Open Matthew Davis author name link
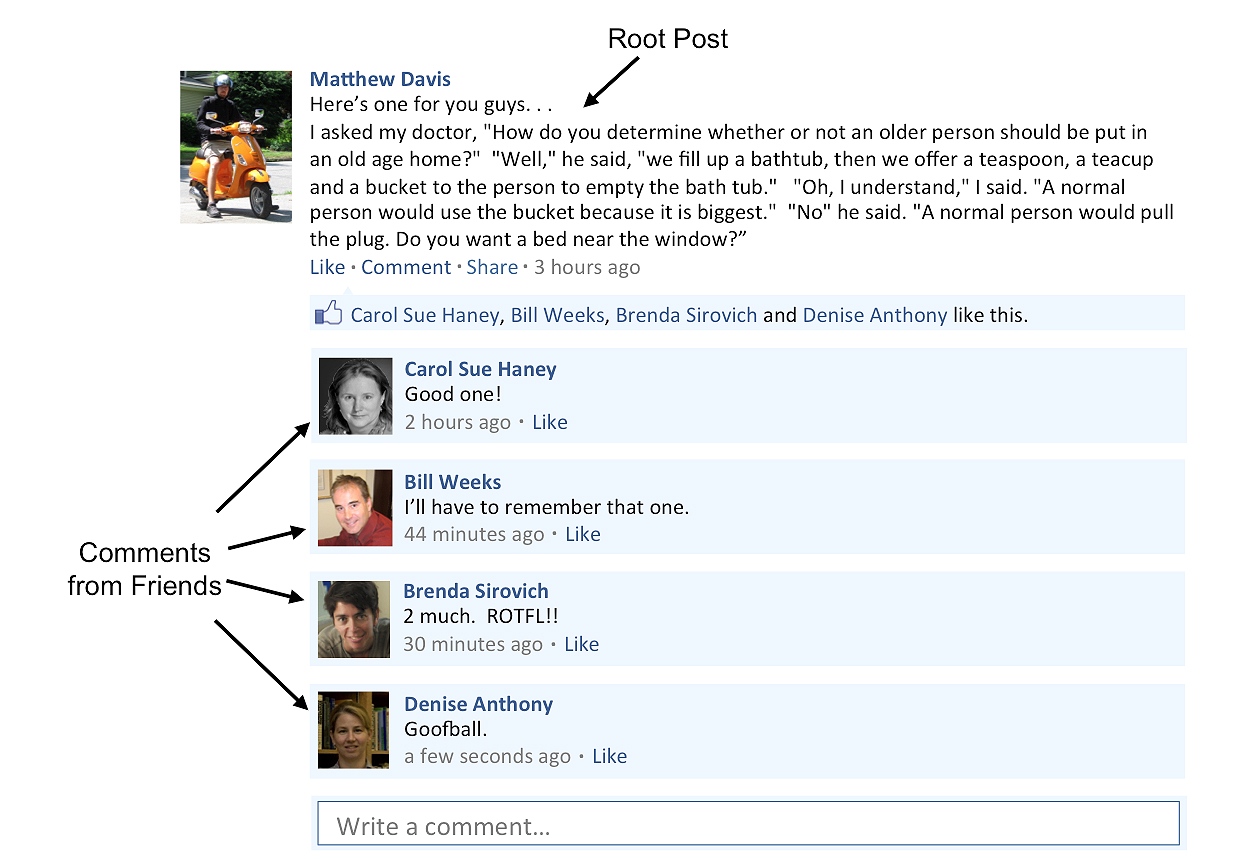Viewport: 1238px width, 859px height. (380, 79)
